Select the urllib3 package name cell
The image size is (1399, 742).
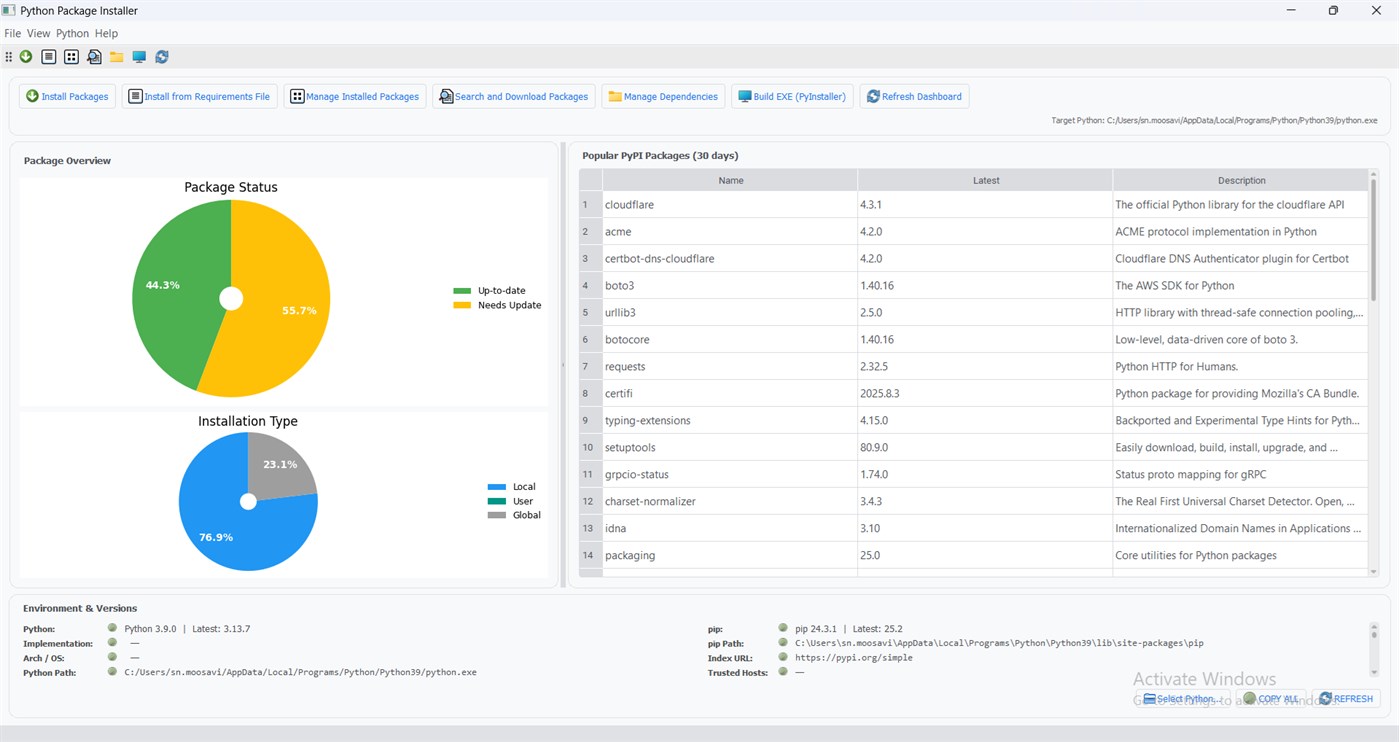point(730,312)
